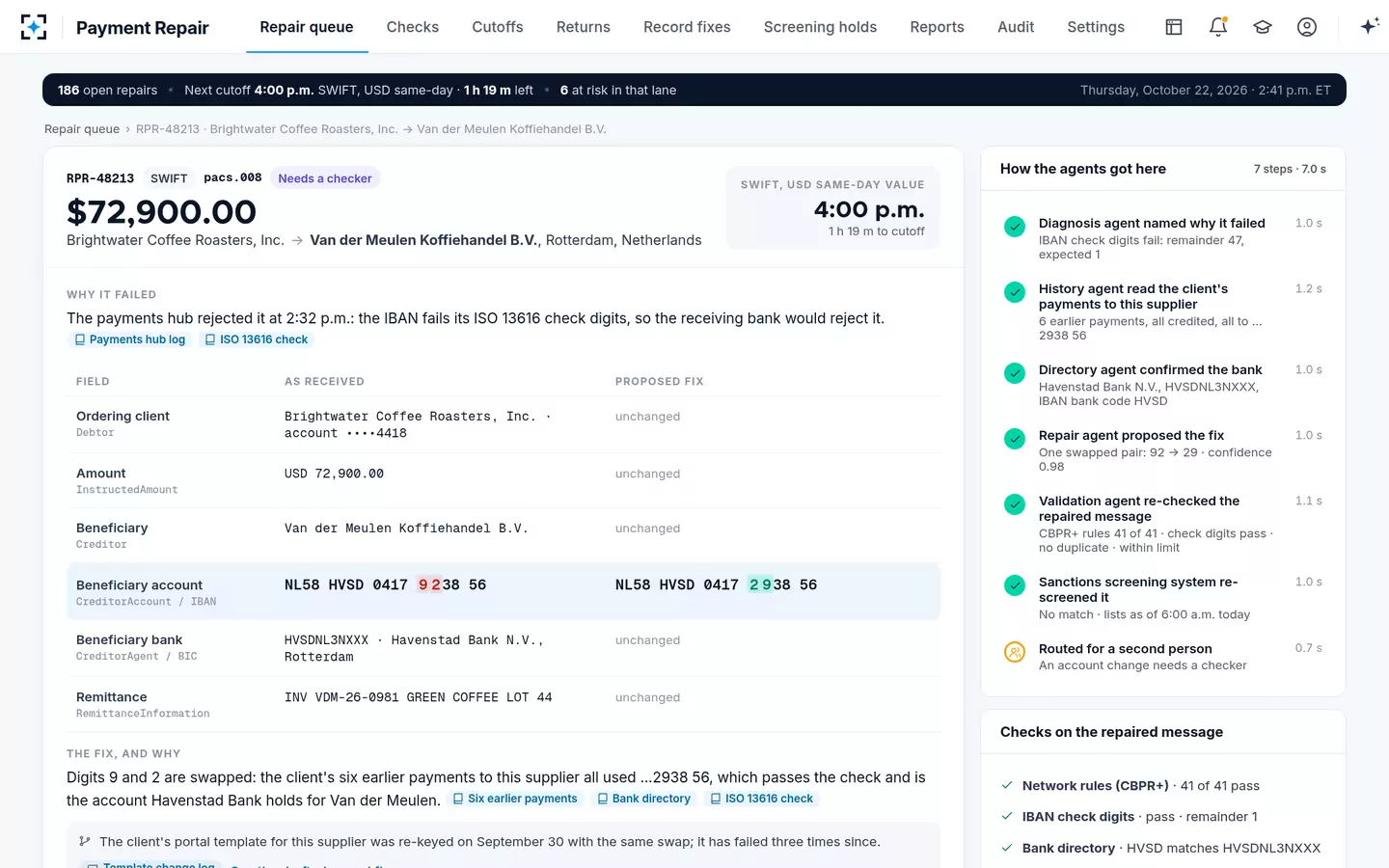The width and height of the screenshot is (1389, 868).
Task: Click green check beside Validation agent step
Action: pos(1015,504)
